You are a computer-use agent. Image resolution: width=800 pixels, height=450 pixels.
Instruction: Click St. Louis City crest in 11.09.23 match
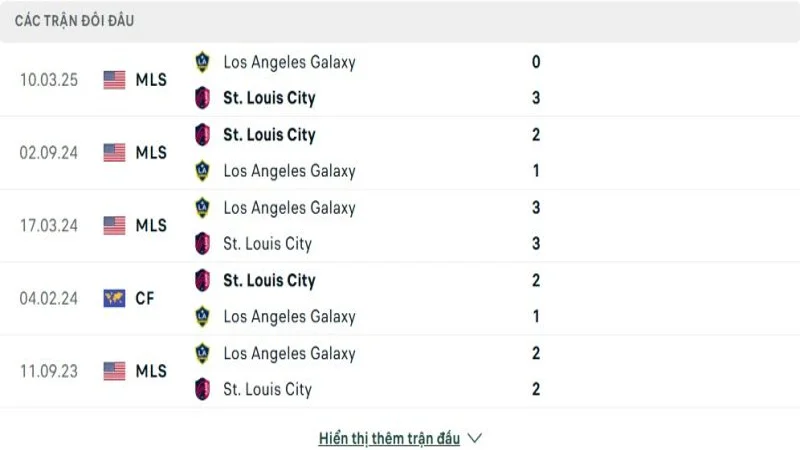click(x=203, y=390)
